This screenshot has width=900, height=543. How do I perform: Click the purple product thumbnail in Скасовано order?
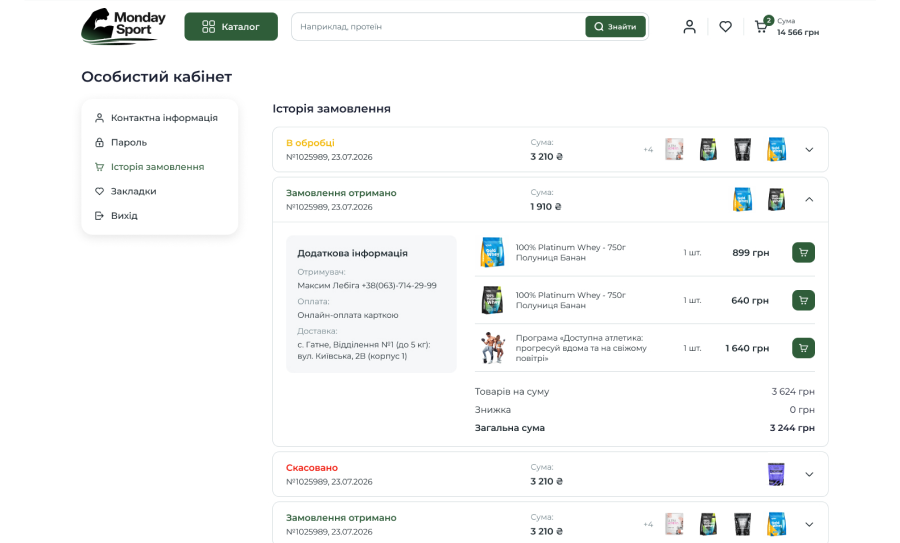coord(776,475)
